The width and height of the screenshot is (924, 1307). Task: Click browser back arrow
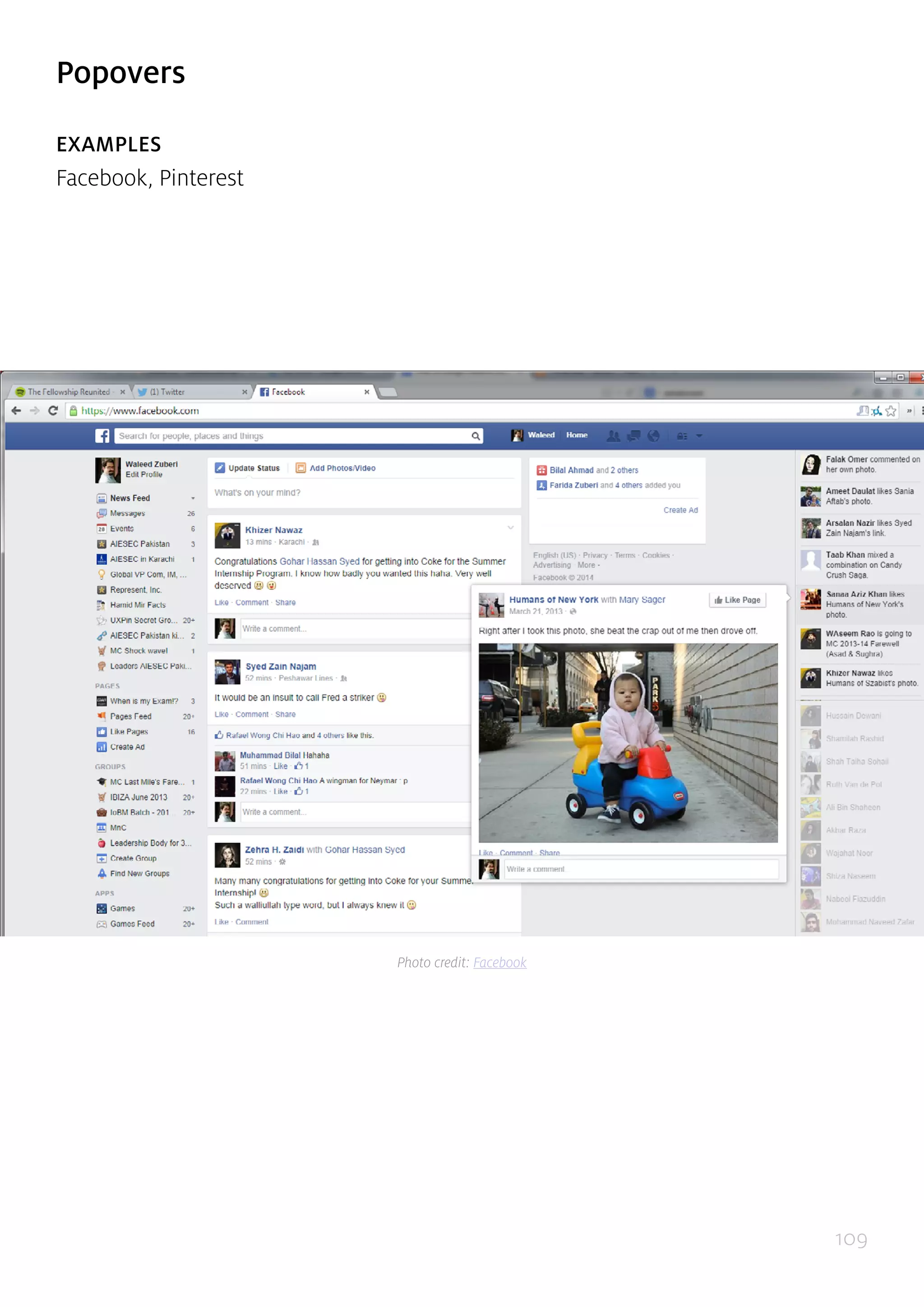coord(16,411)
